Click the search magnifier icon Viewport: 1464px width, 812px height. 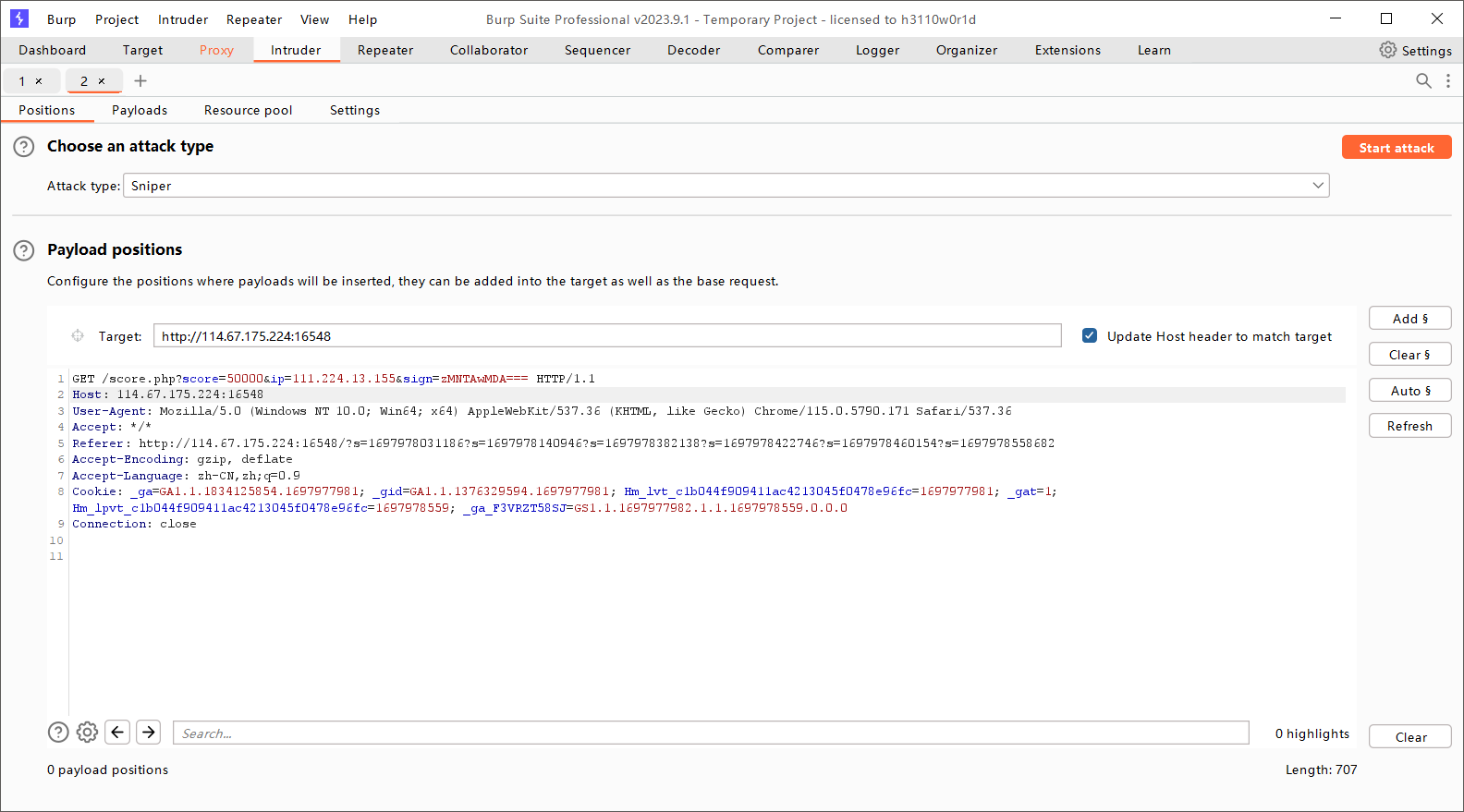click(x=1423, y=80)
